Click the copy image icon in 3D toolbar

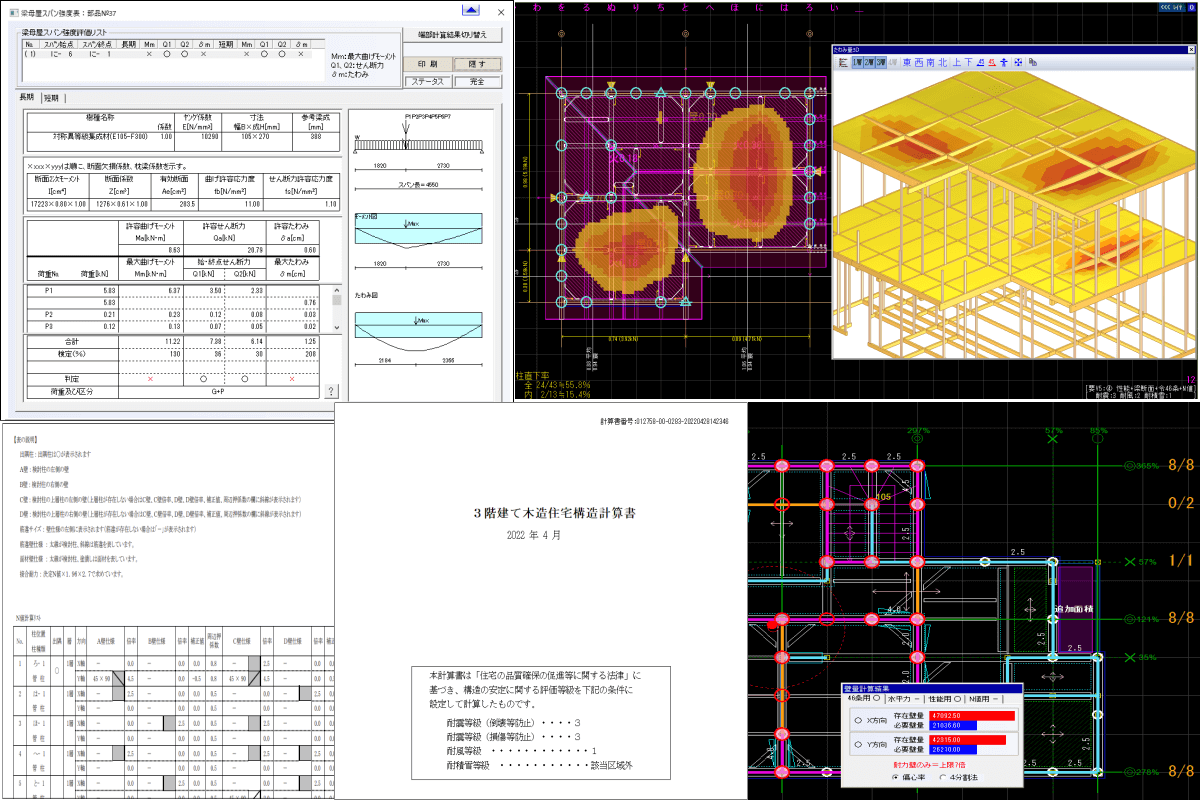[x=1033, y=62]
